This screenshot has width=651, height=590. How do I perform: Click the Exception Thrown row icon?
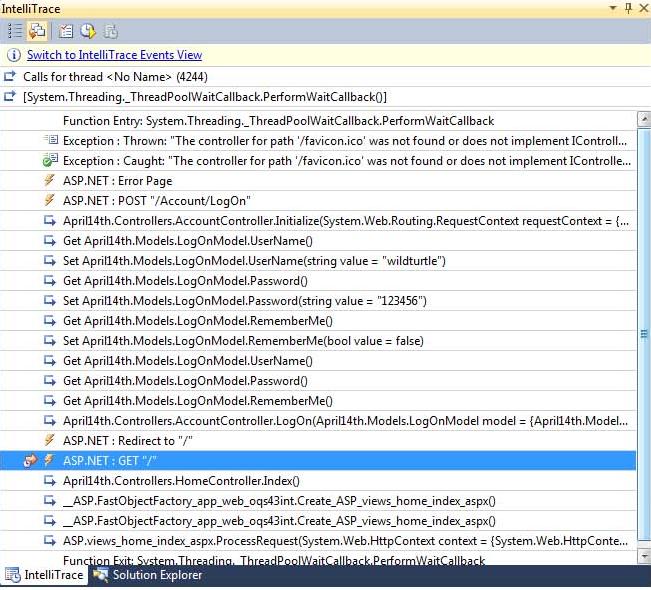tap(51, 140)
